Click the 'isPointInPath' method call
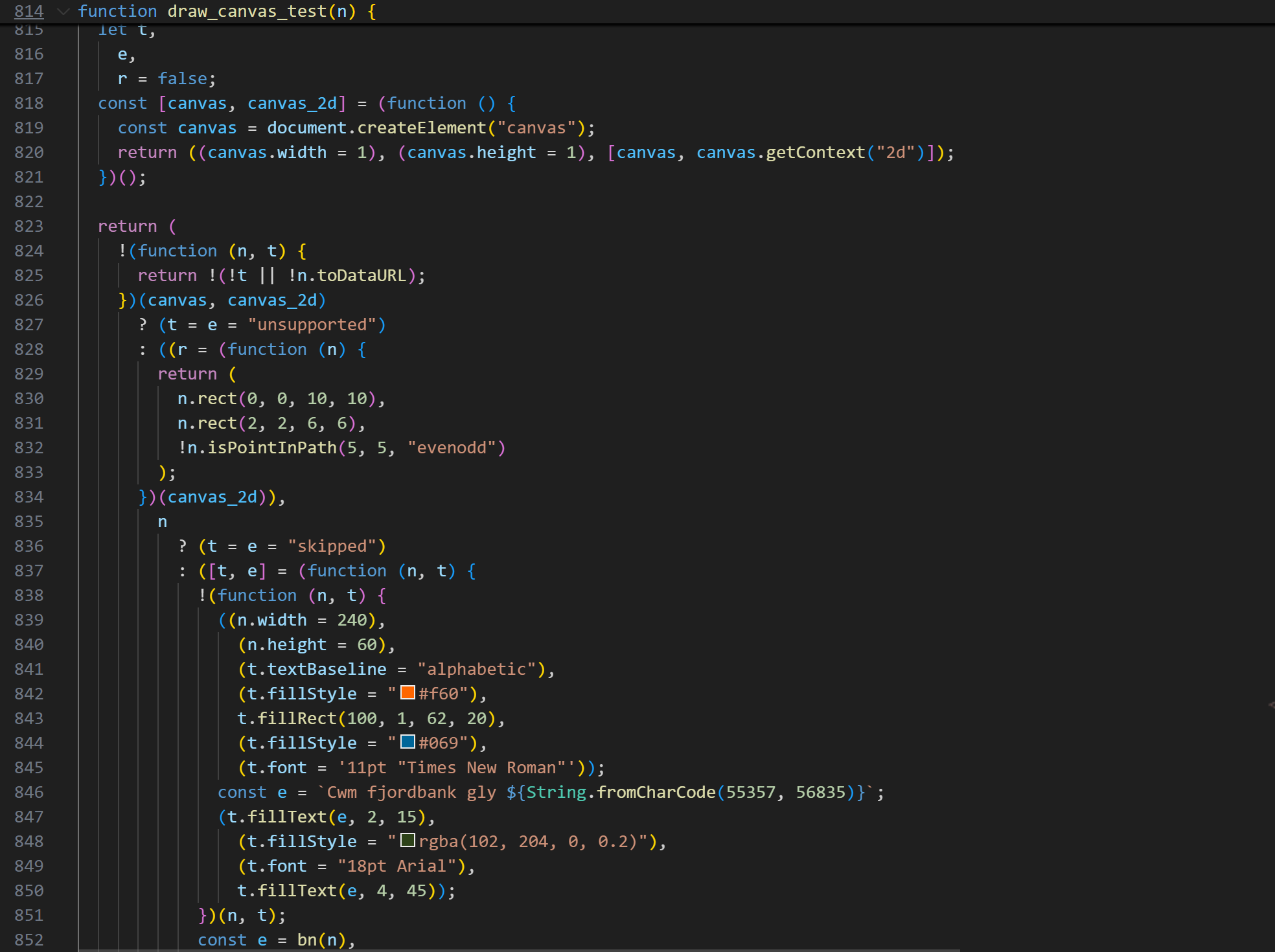Image resolution: width=1275 pixels, height=952 pixels. pyautogui.click(x=272, y=448)
